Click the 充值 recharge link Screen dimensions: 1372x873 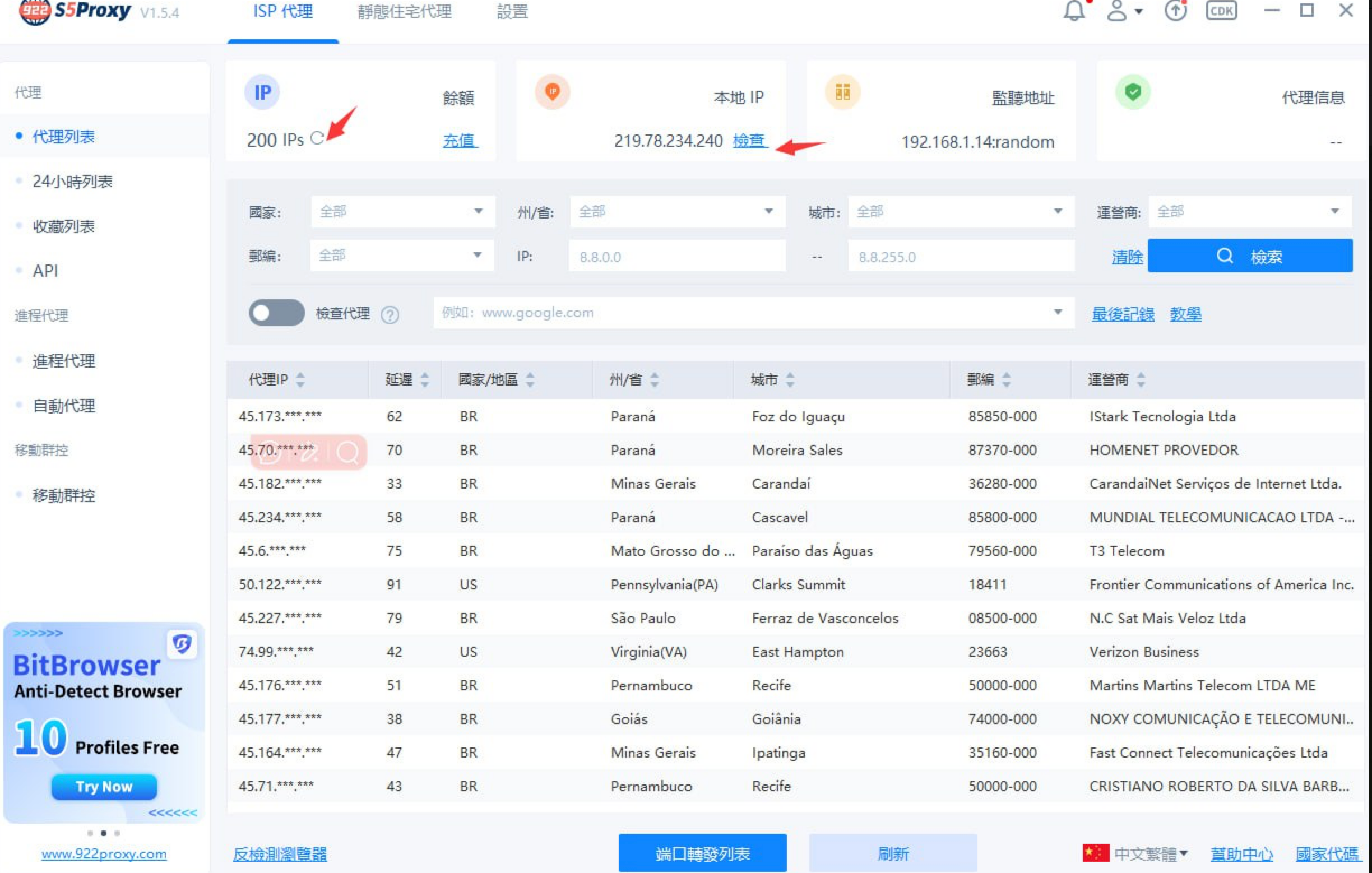click(459, 141)
